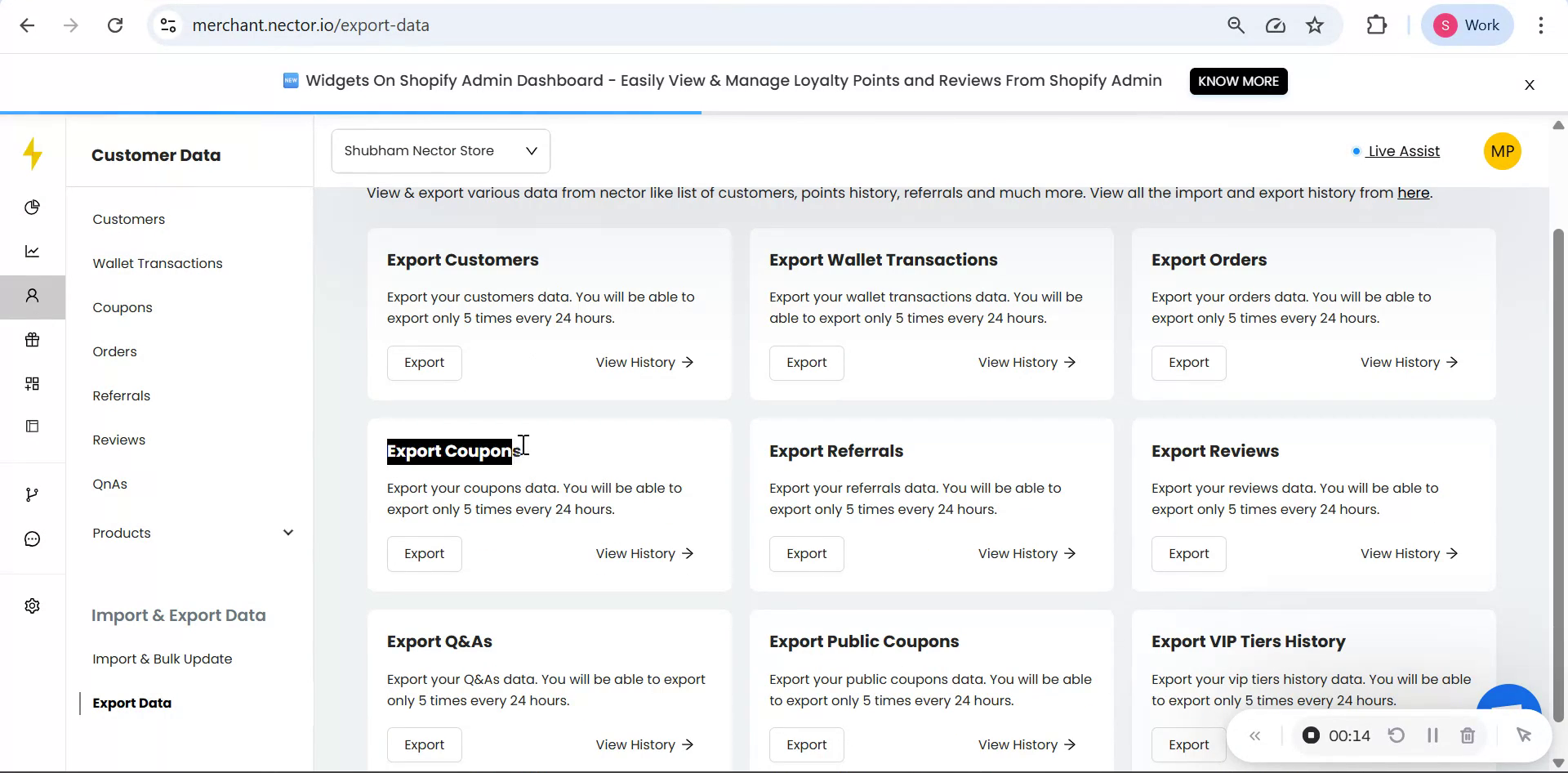Open the line graph analytics icon
Screen dimensions: 1568x773
(x=33, y=252)
